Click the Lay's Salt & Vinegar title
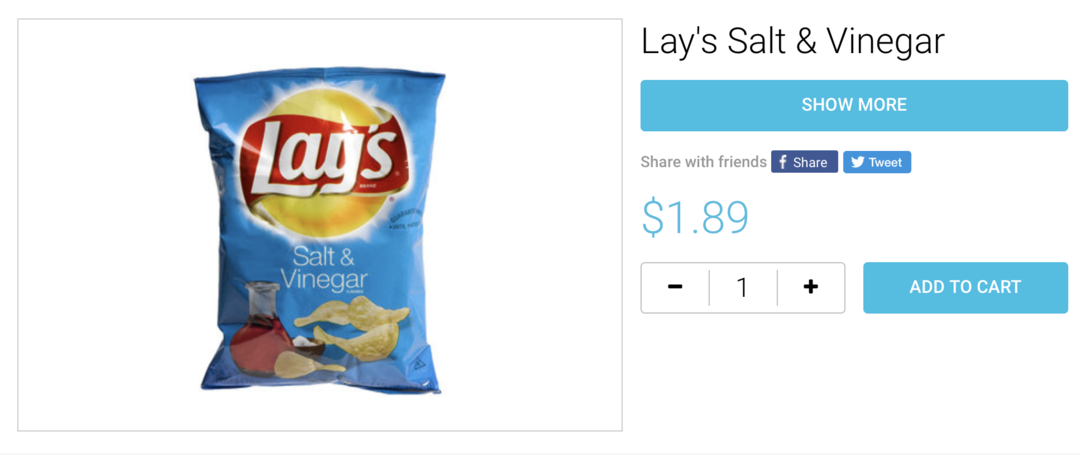The height and width of the screenshot is (455, 1080). click(792, 42)
